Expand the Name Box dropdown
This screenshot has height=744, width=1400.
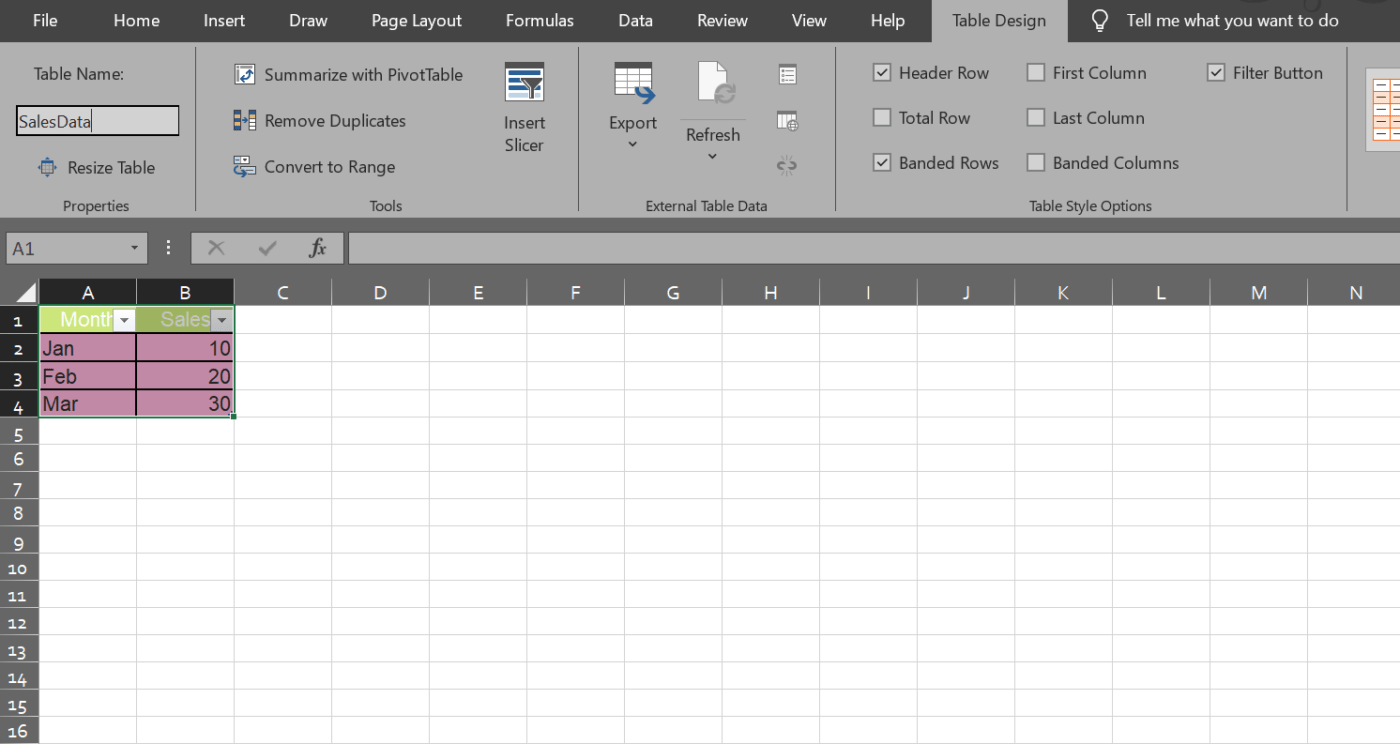point(133,247)
